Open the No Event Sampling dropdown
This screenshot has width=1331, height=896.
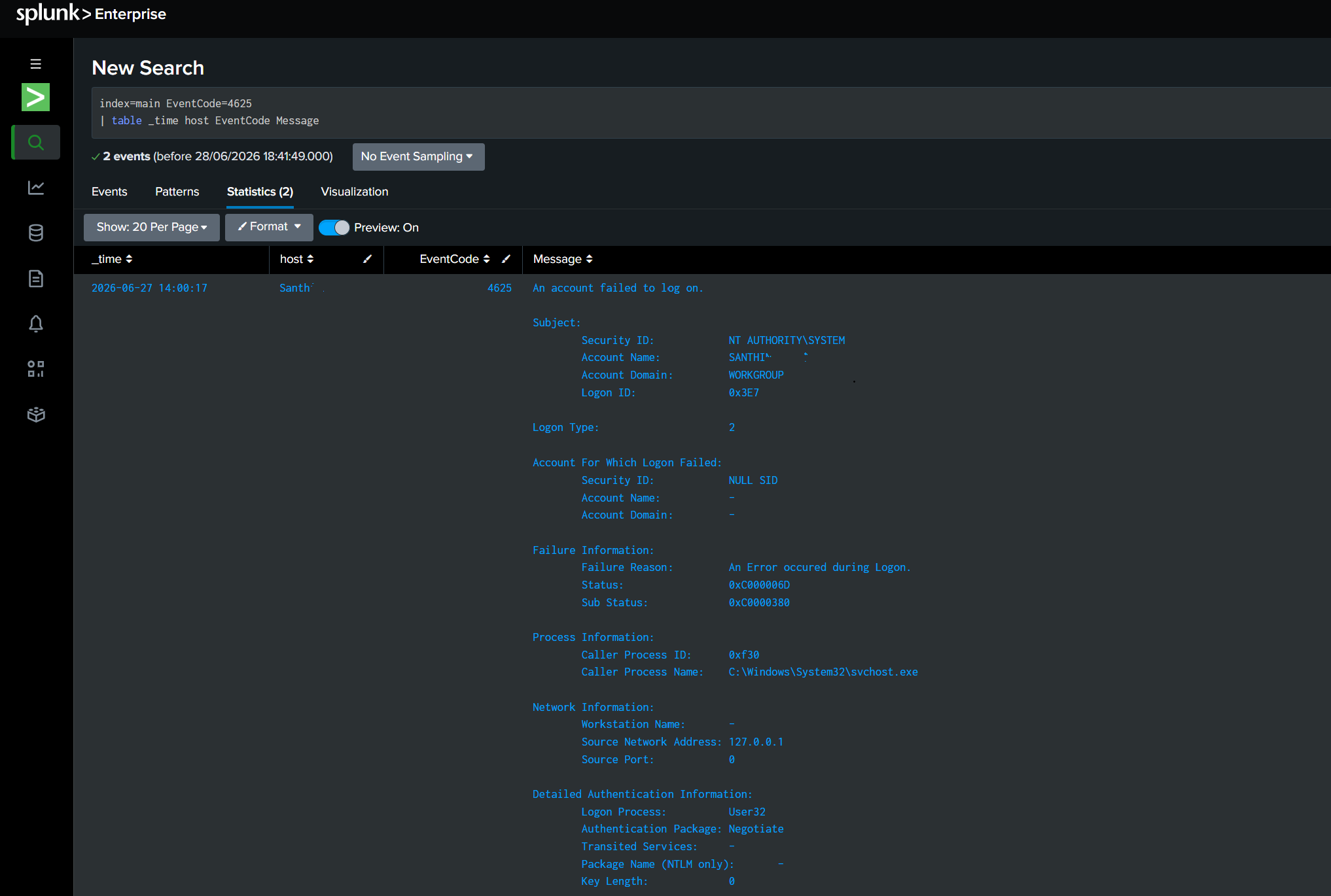(x=419, y=157)
